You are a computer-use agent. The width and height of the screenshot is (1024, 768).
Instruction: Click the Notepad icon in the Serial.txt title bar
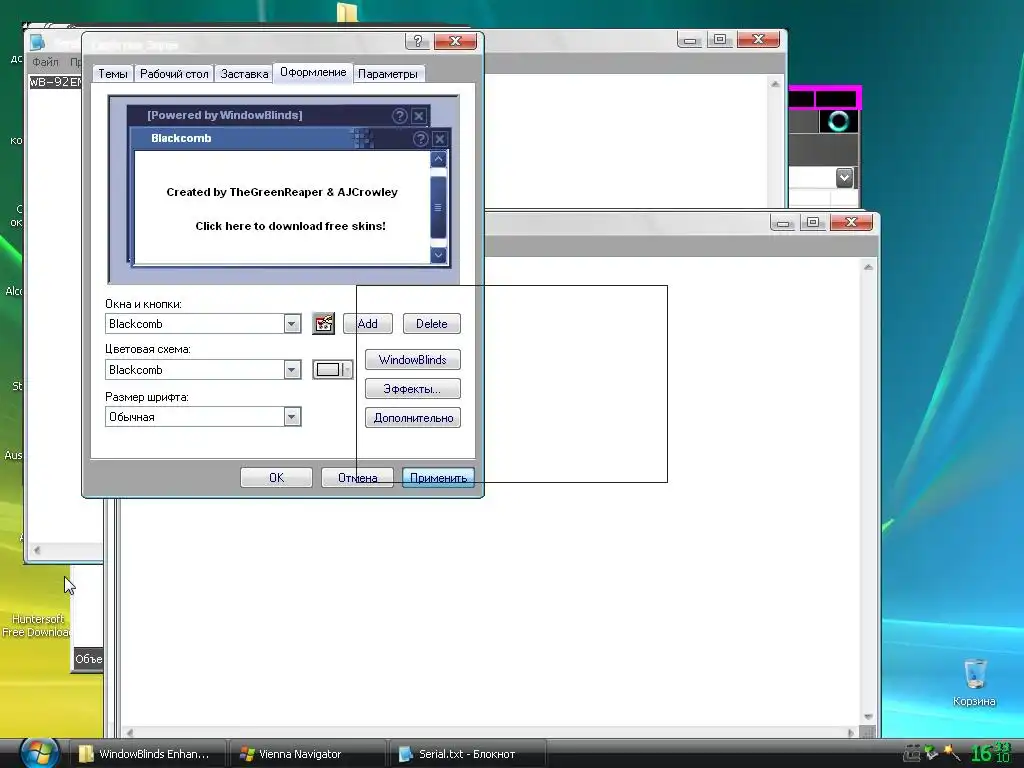point(37,42)
